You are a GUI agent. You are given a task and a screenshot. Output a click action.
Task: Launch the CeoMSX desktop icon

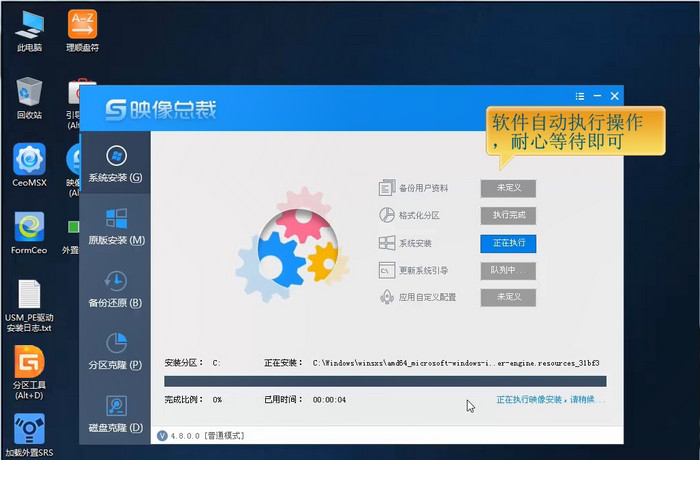29,165
